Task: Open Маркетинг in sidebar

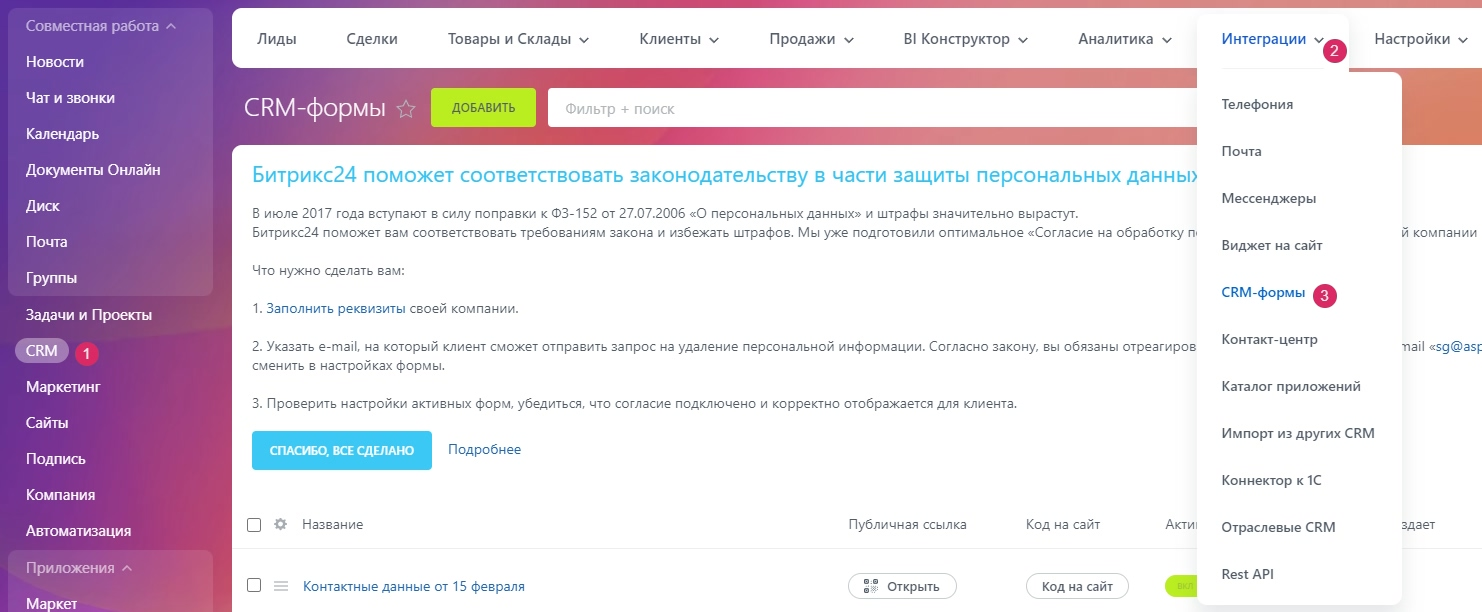Action: 63,387
